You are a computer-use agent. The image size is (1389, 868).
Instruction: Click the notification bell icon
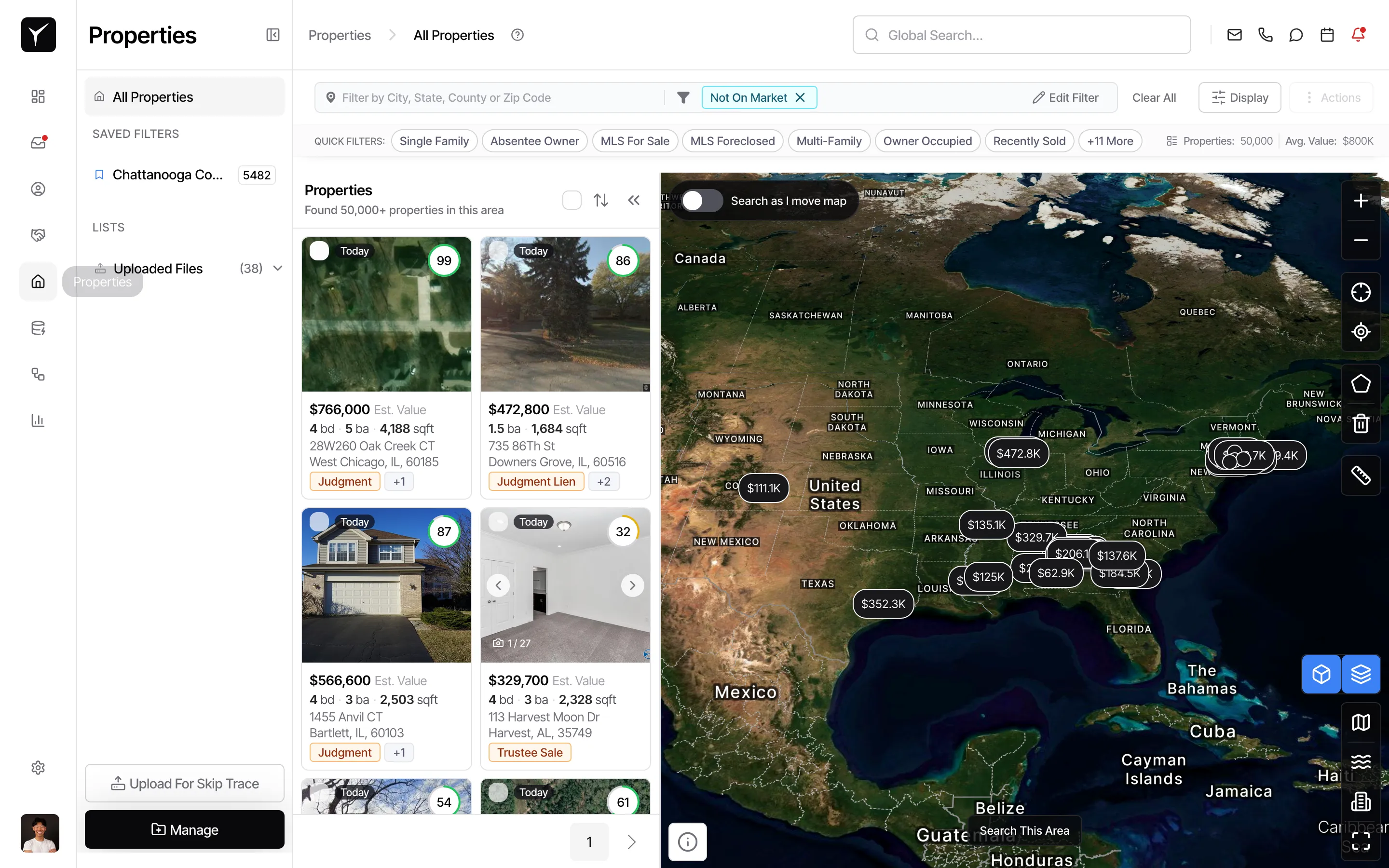[x=1358, y=35]
